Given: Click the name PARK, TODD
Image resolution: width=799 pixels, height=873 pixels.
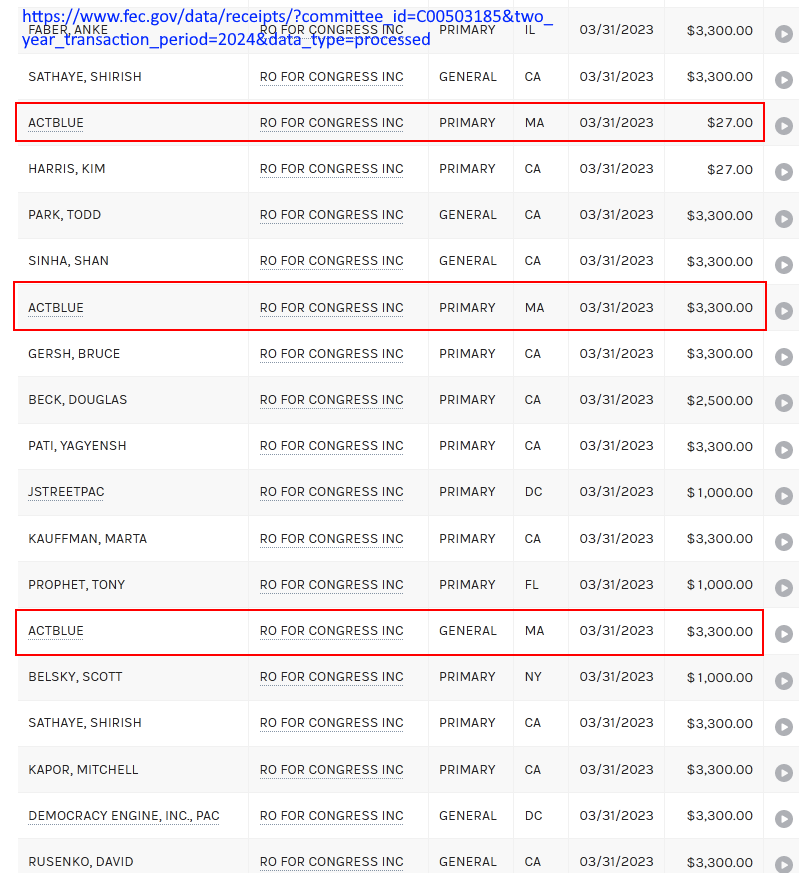Looking at the screenshot, I should (65, 215).
